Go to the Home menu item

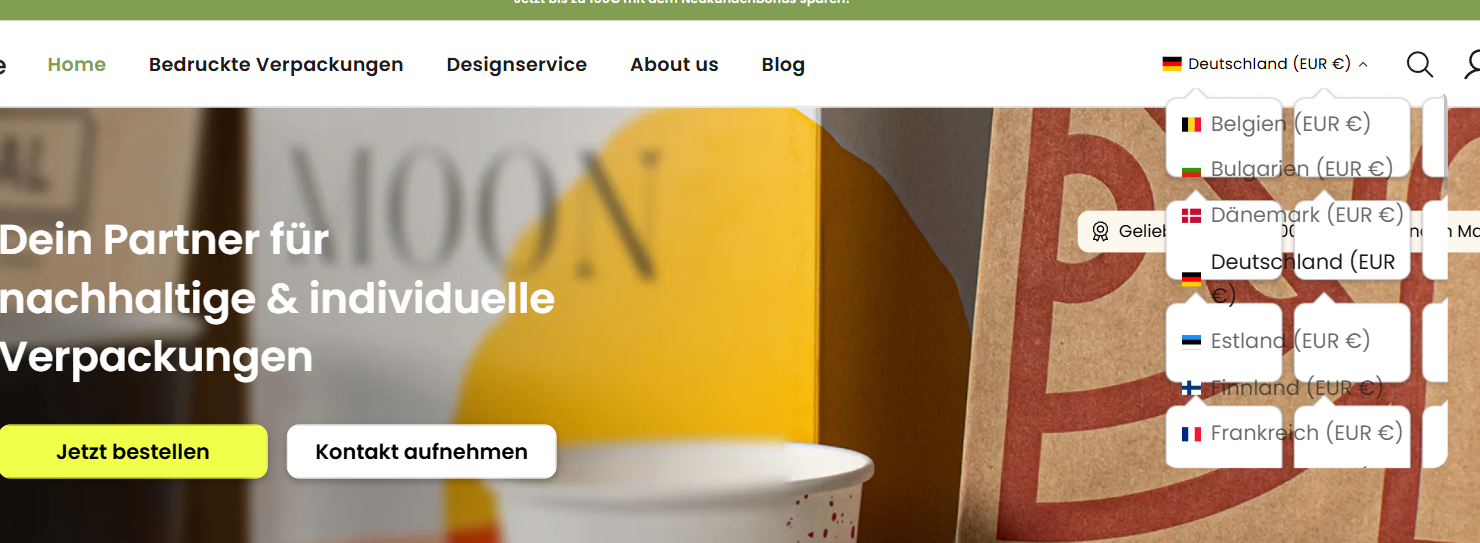[x=77, y=65]
